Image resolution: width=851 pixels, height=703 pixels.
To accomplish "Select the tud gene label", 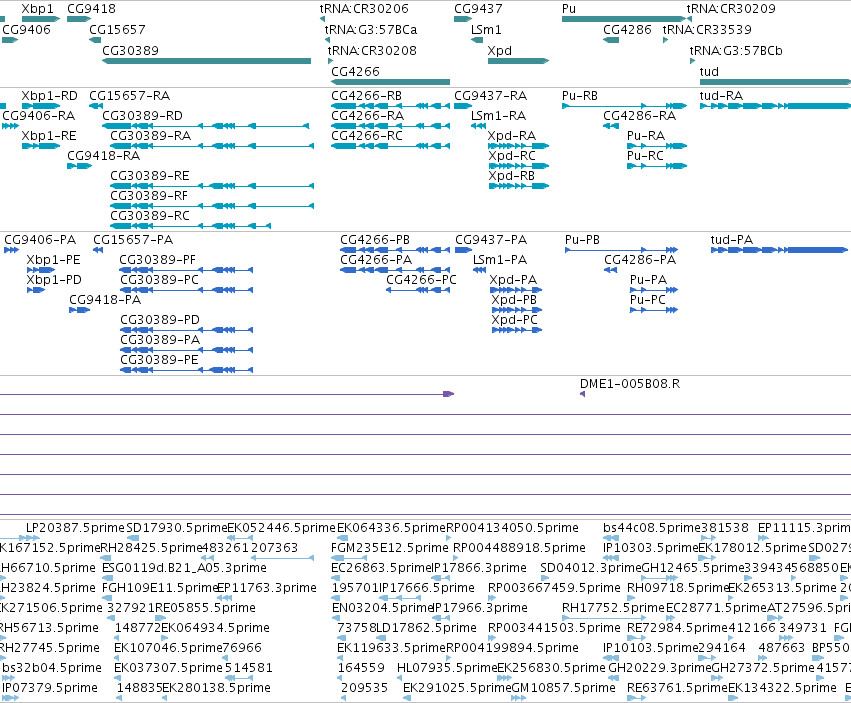I will 709,72.
